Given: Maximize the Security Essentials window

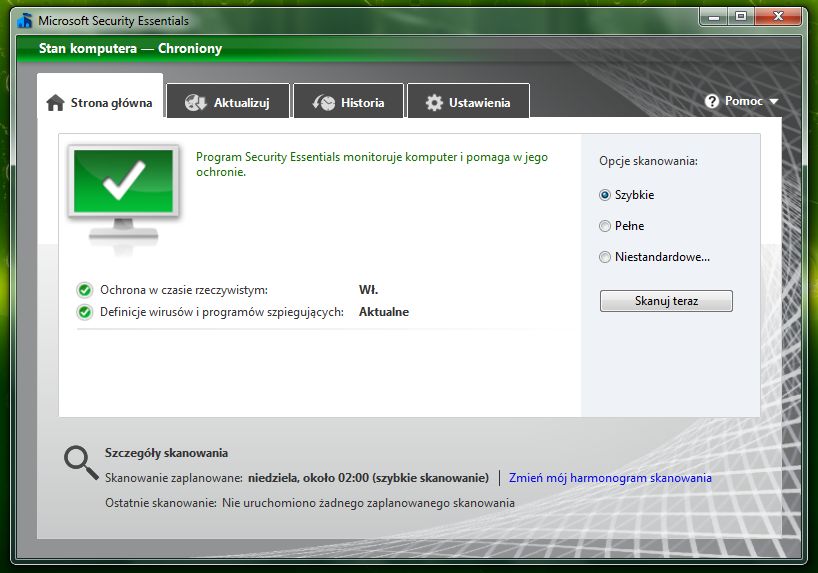Looking at the screenshot, I should coord(741,17).
